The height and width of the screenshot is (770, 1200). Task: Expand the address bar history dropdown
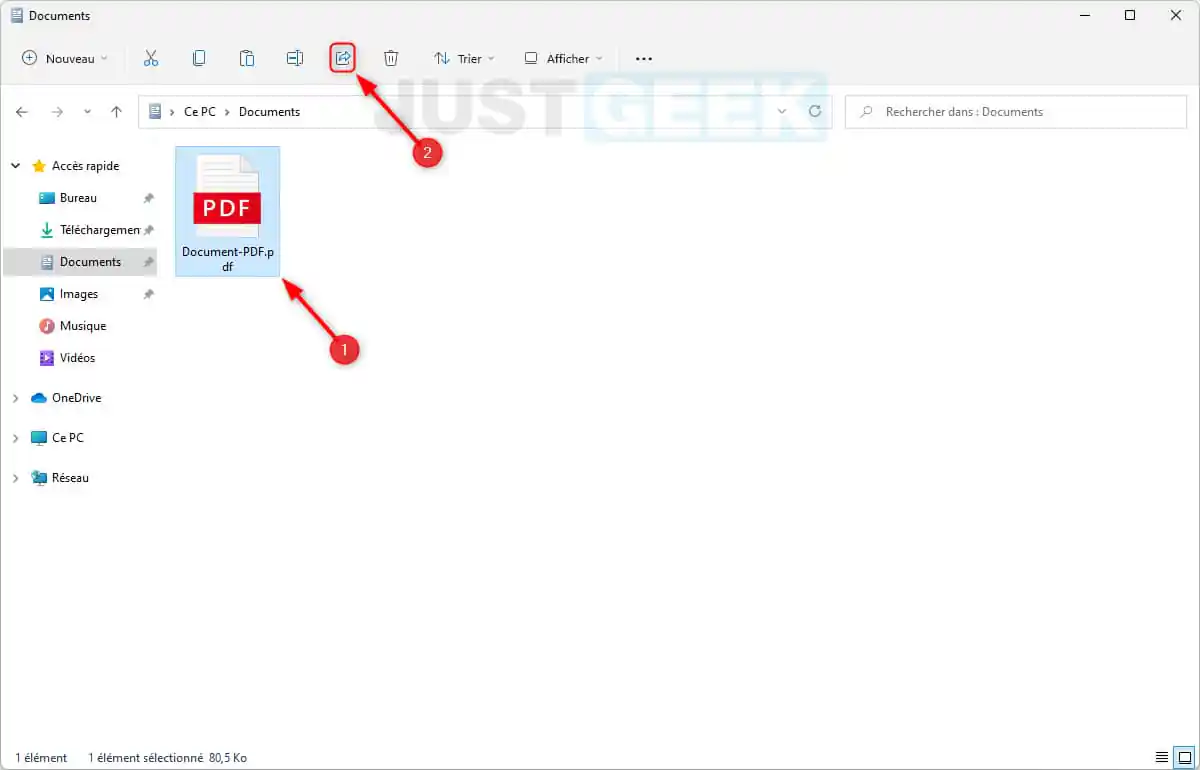pos(782,112)
